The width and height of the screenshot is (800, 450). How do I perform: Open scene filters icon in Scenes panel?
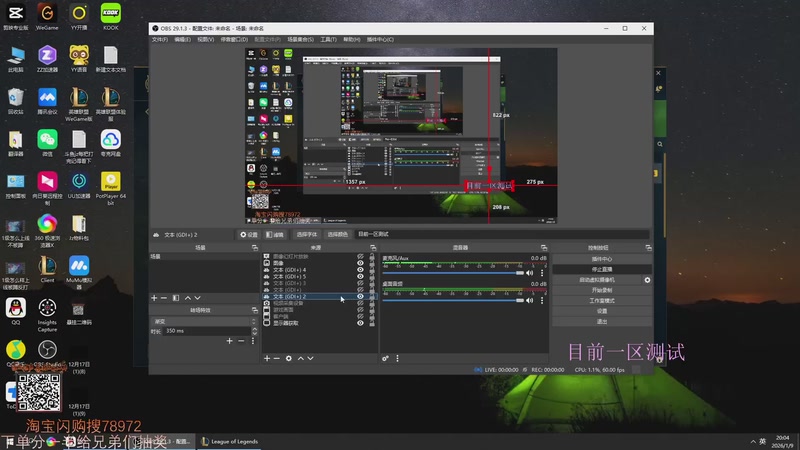176,298
